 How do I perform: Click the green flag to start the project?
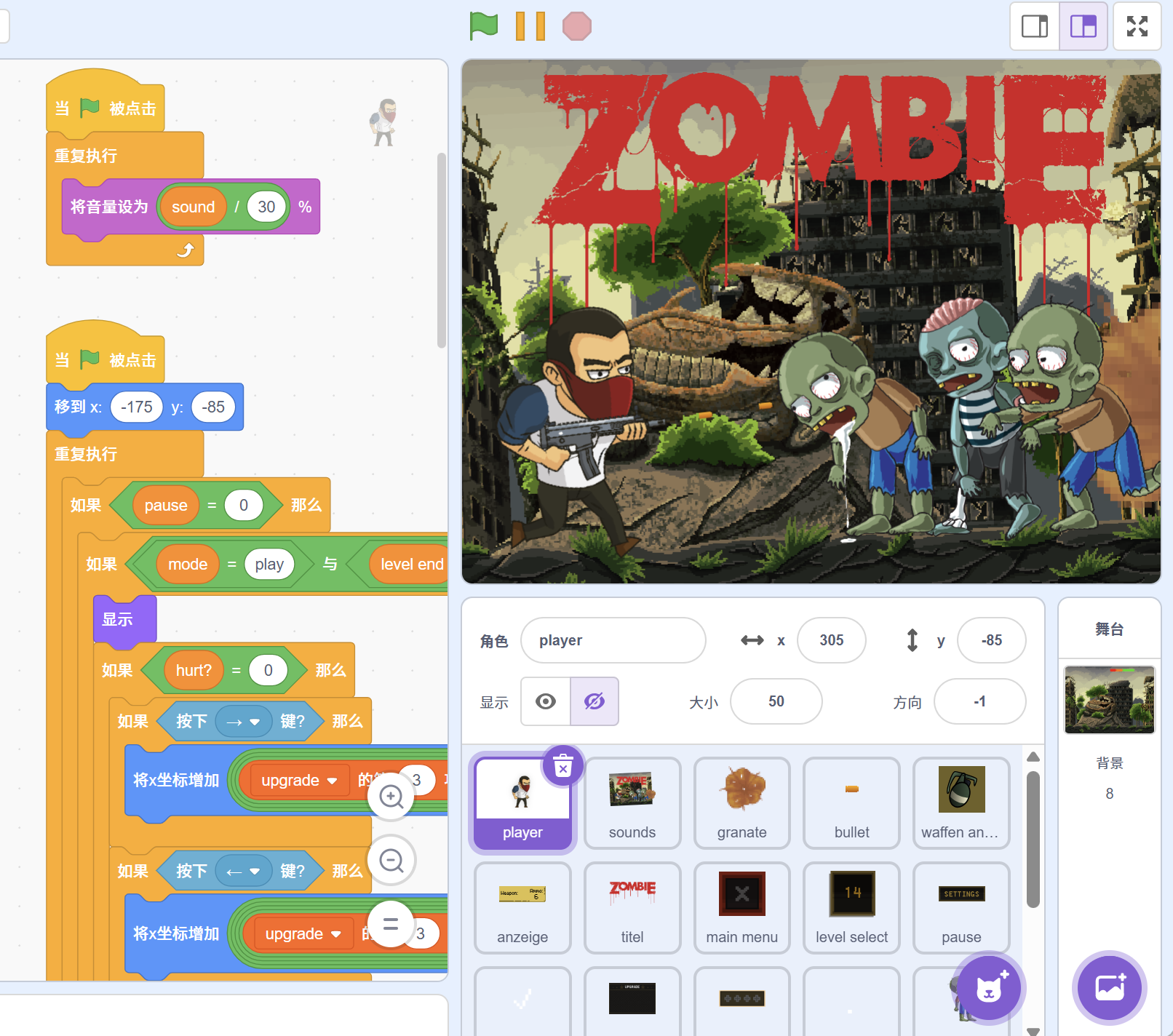click(484, 26)
